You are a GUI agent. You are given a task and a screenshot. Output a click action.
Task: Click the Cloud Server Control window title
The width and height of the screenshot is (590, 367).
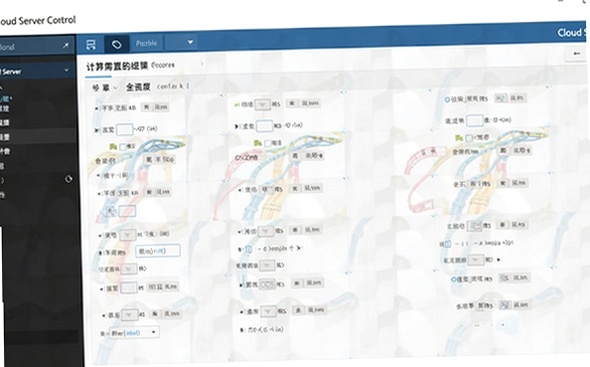tap(38, 20)
